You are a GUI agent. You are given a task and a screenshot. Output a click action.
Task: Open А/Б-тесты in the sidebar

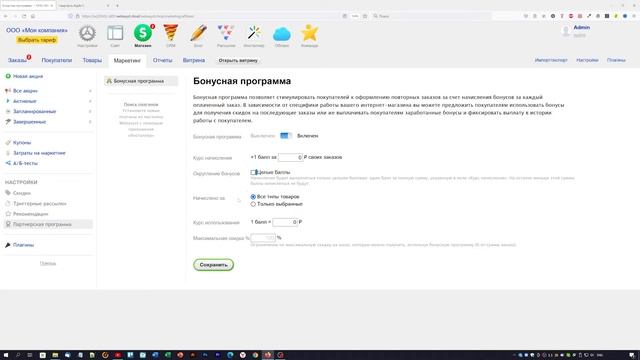tap(25, 163)
